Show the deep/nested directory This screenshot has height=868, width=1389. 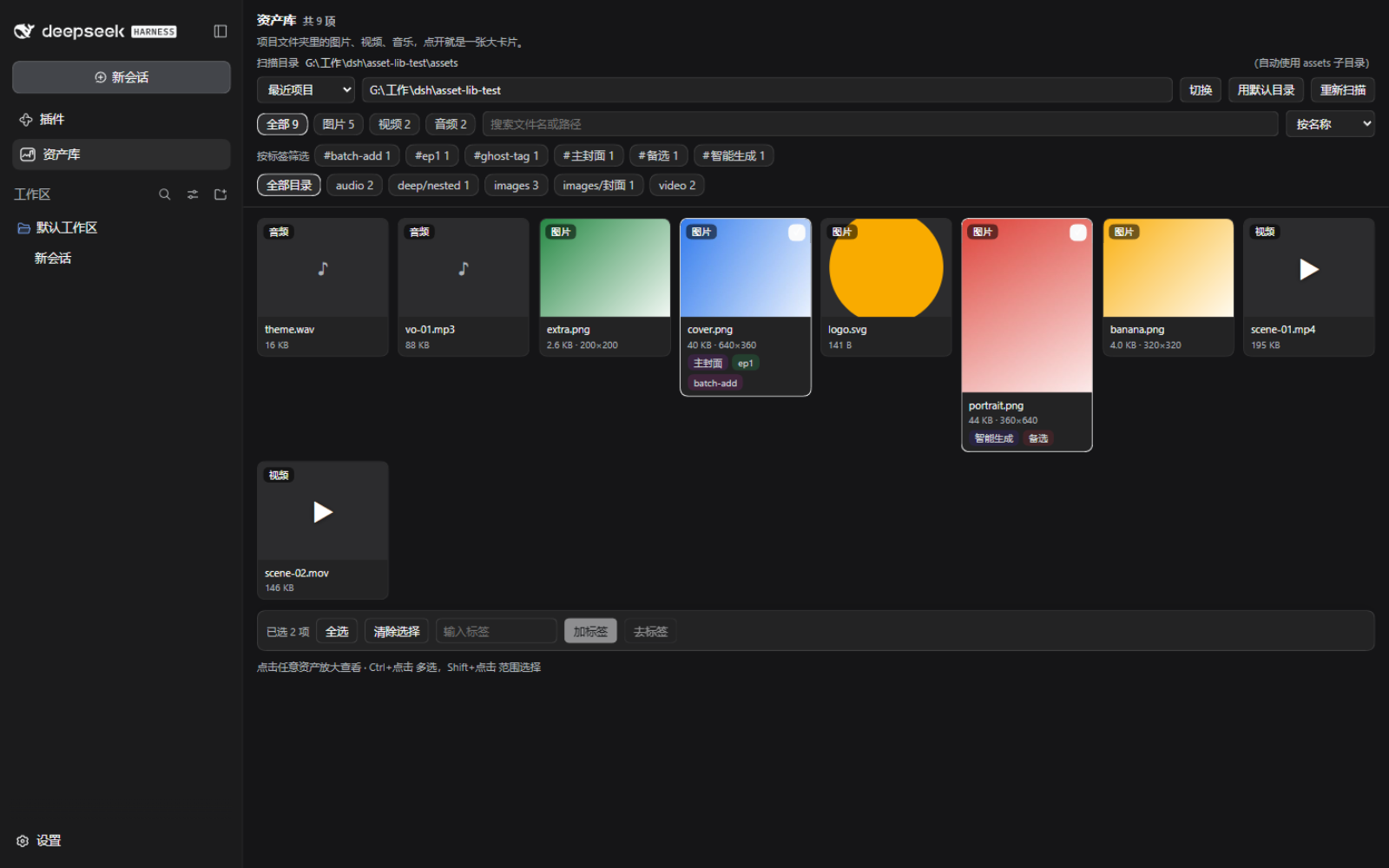tap(433, 186)
